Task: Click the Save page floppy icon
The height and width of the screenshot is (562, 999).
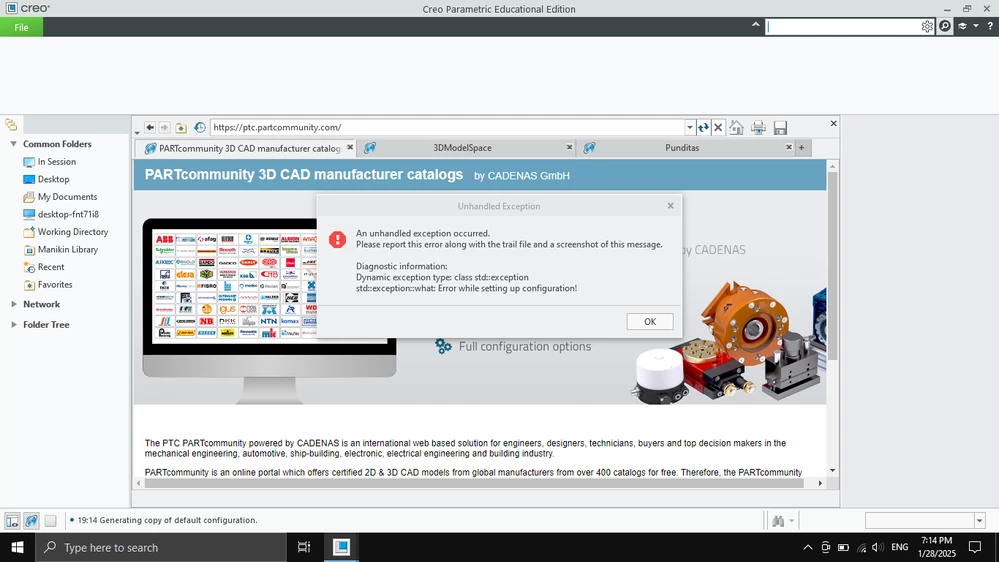Action: (780, 127)
